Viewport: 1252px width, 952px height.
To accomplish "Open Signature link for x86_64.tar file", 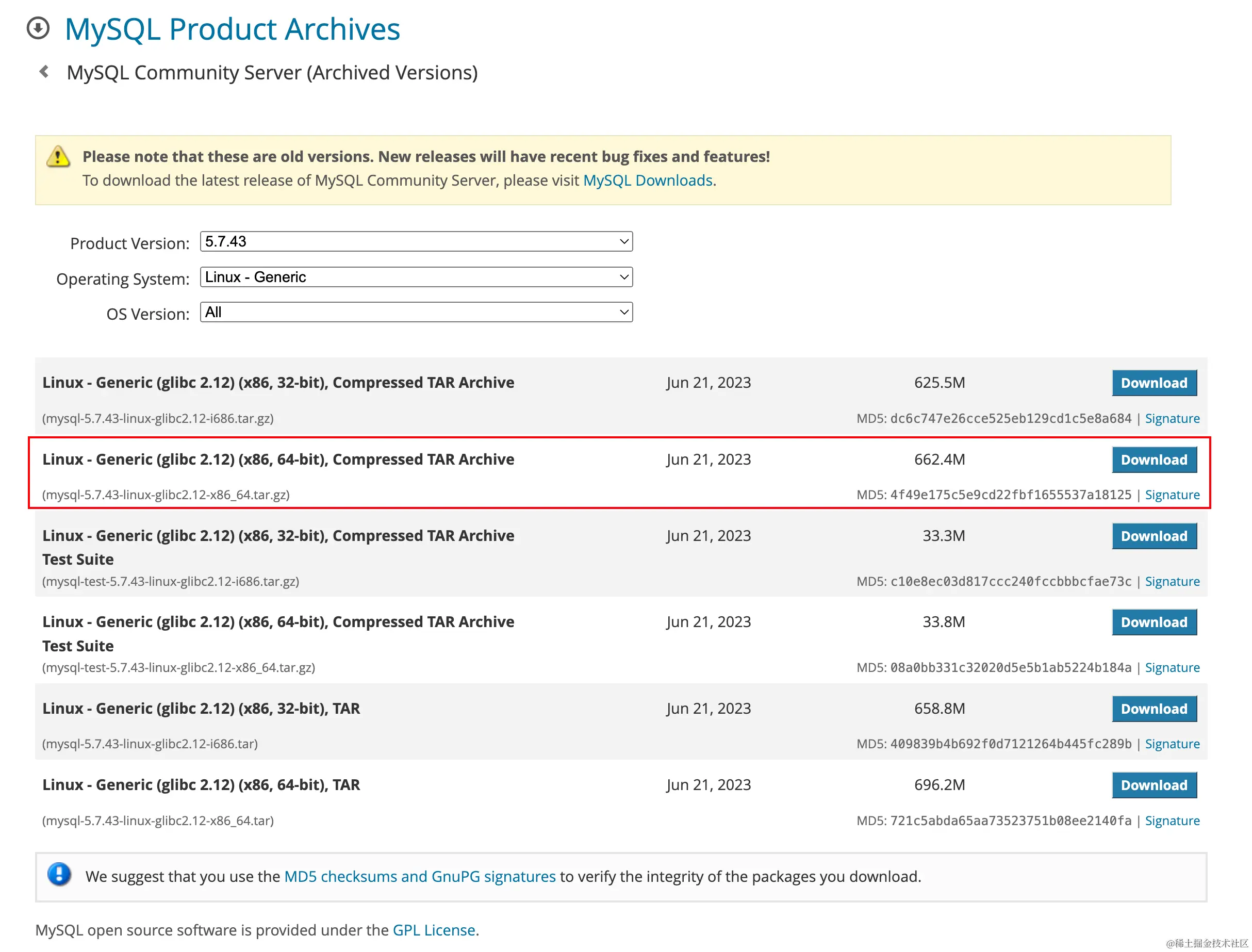I will [x=1172, y=820].
